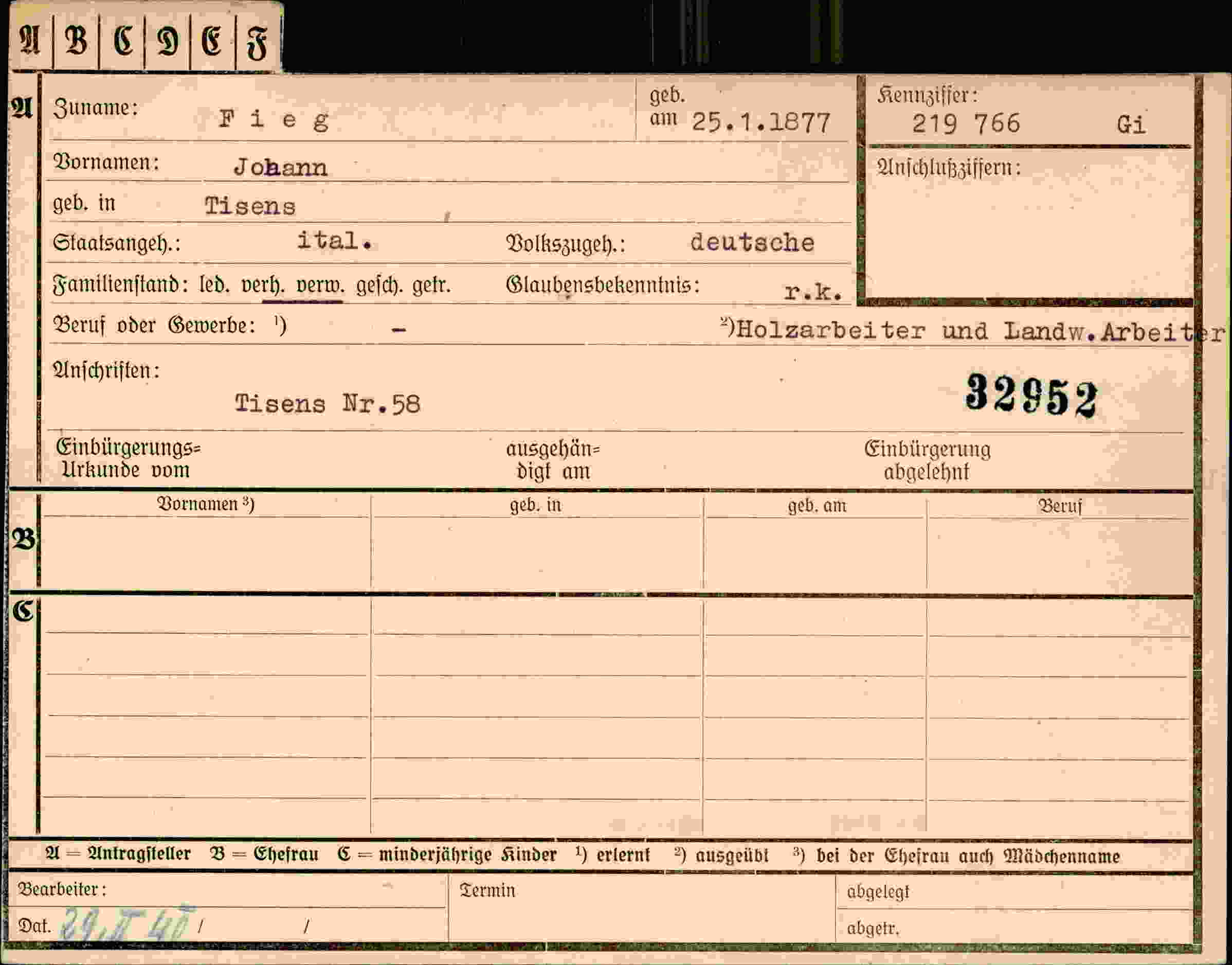Click legend text 'A = Antragsteller'
1232x965 pixels.
(118, 854)
